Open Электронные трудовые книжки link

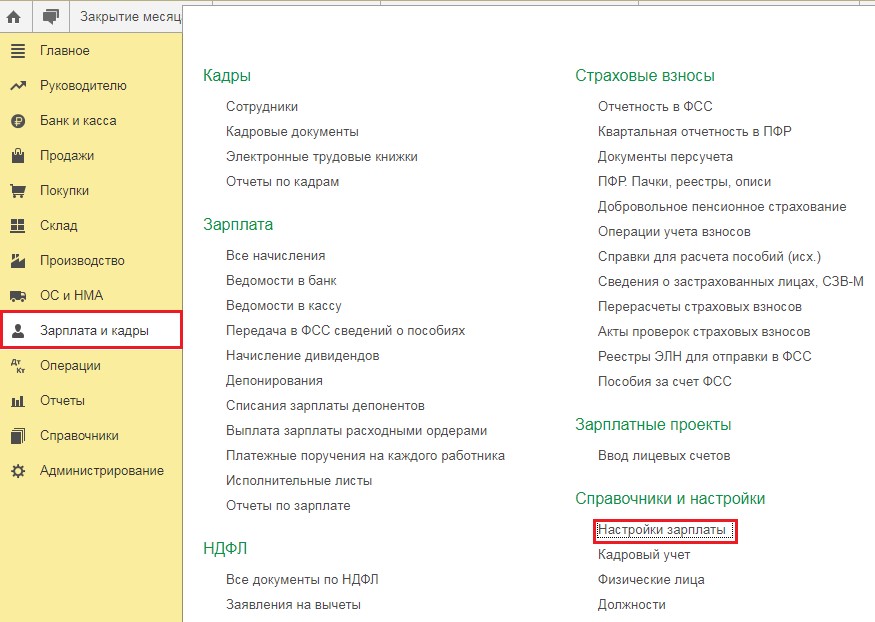[x=321, y=157]
